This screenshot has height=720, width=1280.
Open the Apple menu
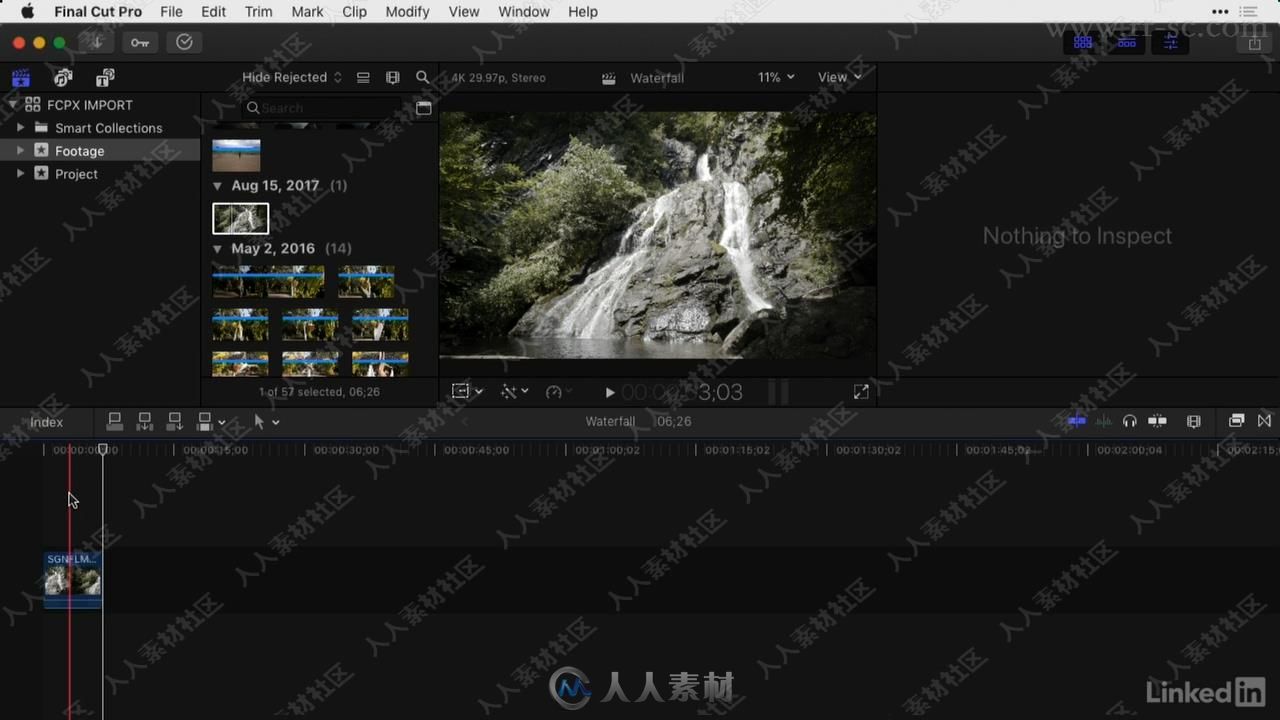27,12
